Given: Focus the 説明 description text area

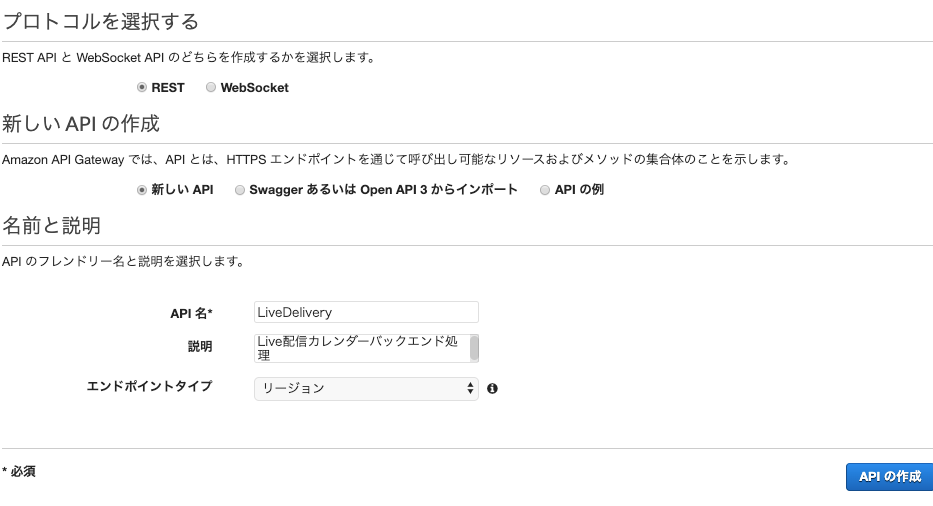Looking at the screenshot, I should click(362, 348).
